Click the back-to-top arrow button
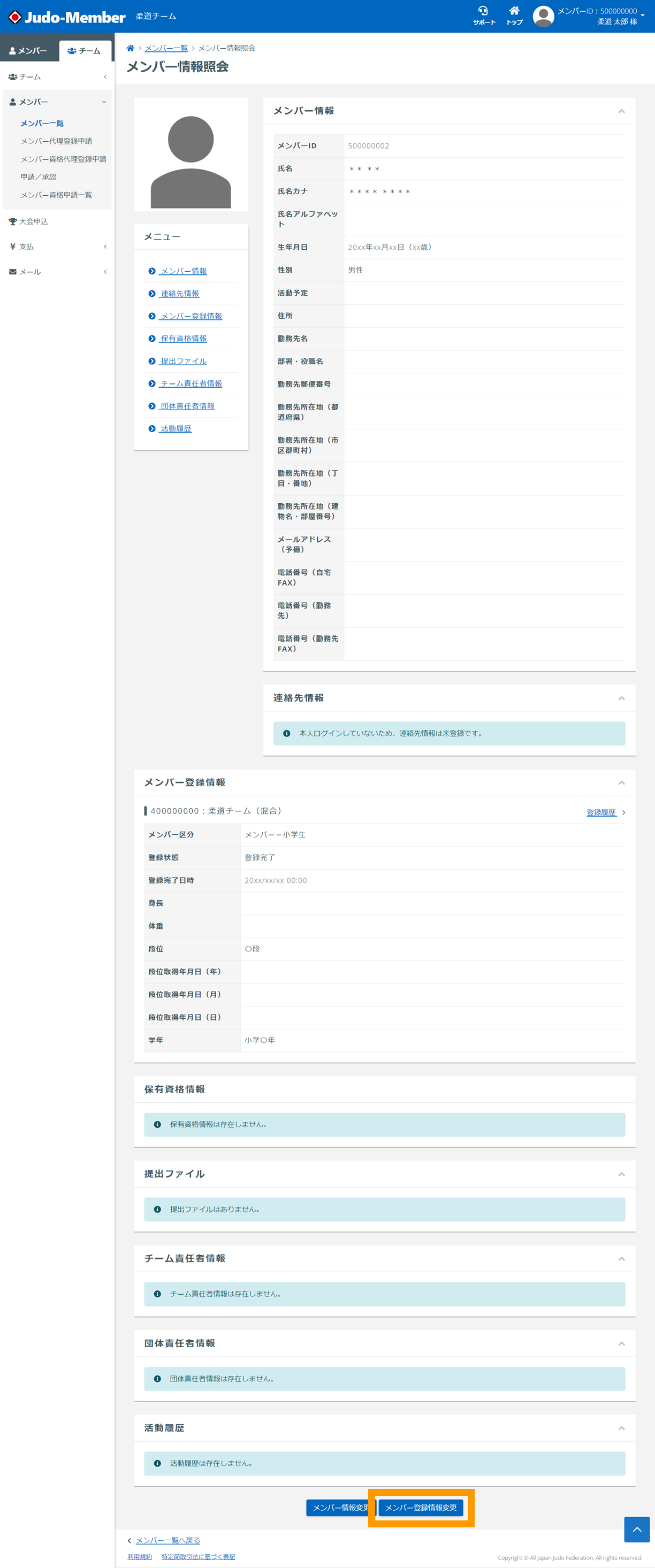 coord(637,1529)
